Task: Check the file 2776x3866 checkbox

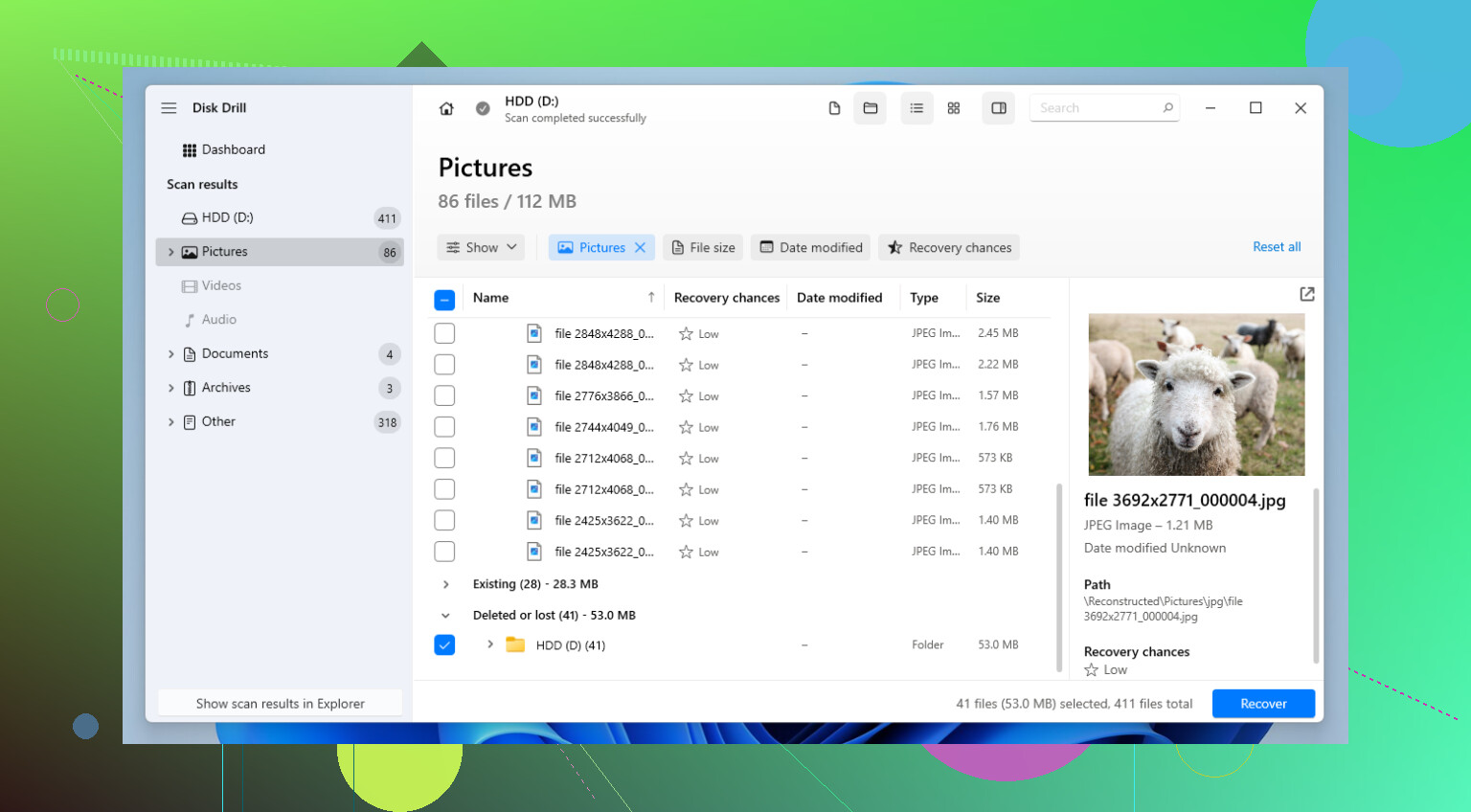Action: [x=444, y=395]
